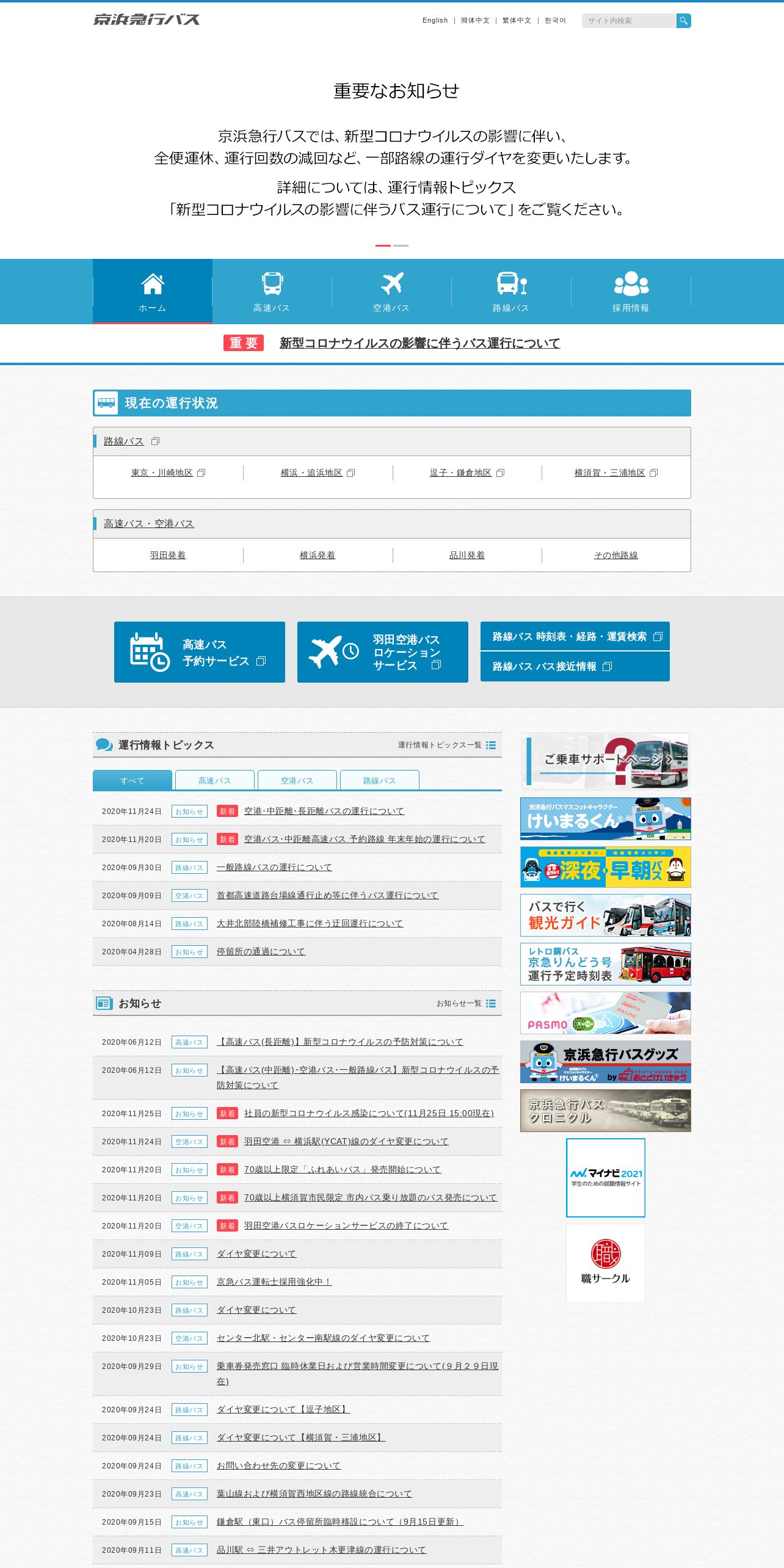Viewport: 784px width, 1568px height.
Task: Open 京浜急行バスクロニクル banner
Action: point(606,1111)
